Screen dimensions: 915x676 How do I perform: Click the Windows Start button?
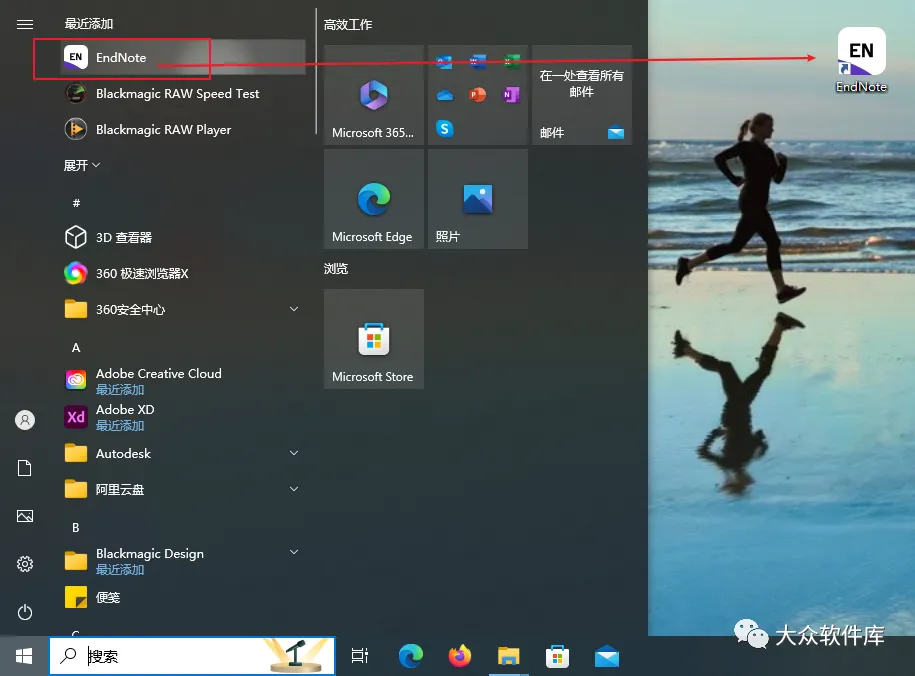(23, 656)
